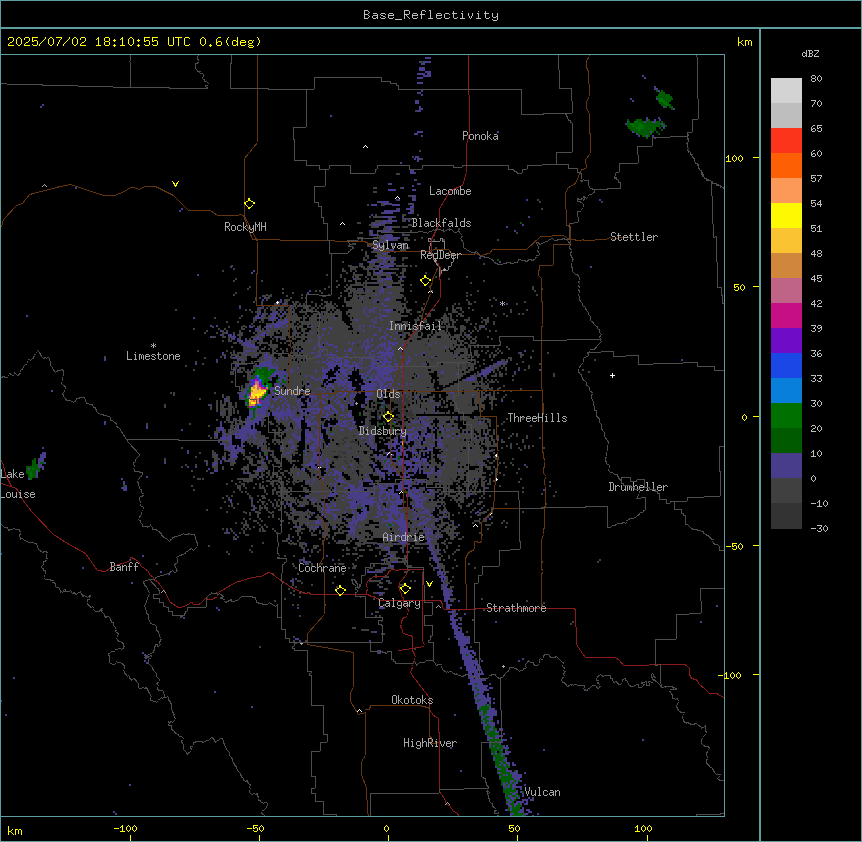Select the yellow diamond marker above Calgary label
The image size is (862, 842).
coord(405,589)
